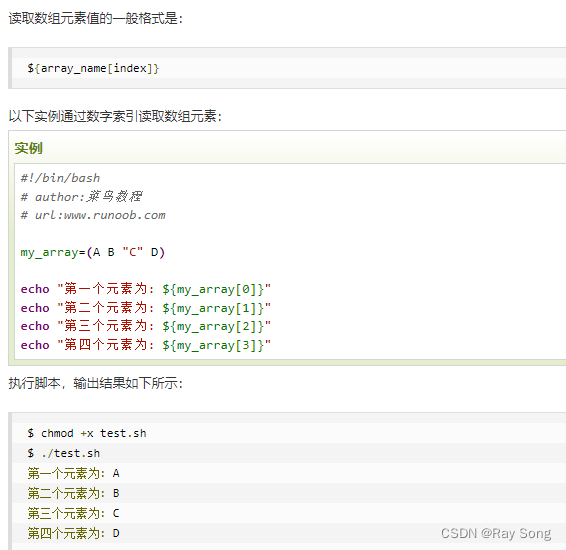Click the my_array=(A B "C" D) line
Screen dimensions: 566x550
coord(93,252)
